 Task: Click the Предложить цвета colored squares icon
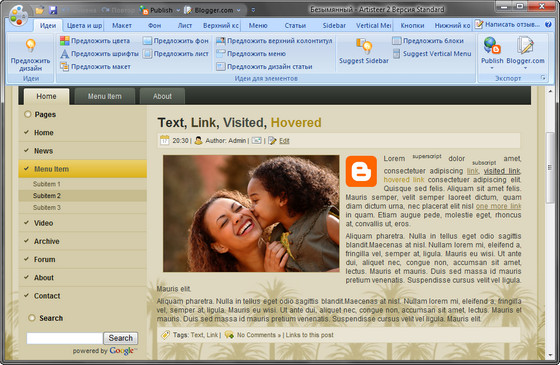pos(65,41)
